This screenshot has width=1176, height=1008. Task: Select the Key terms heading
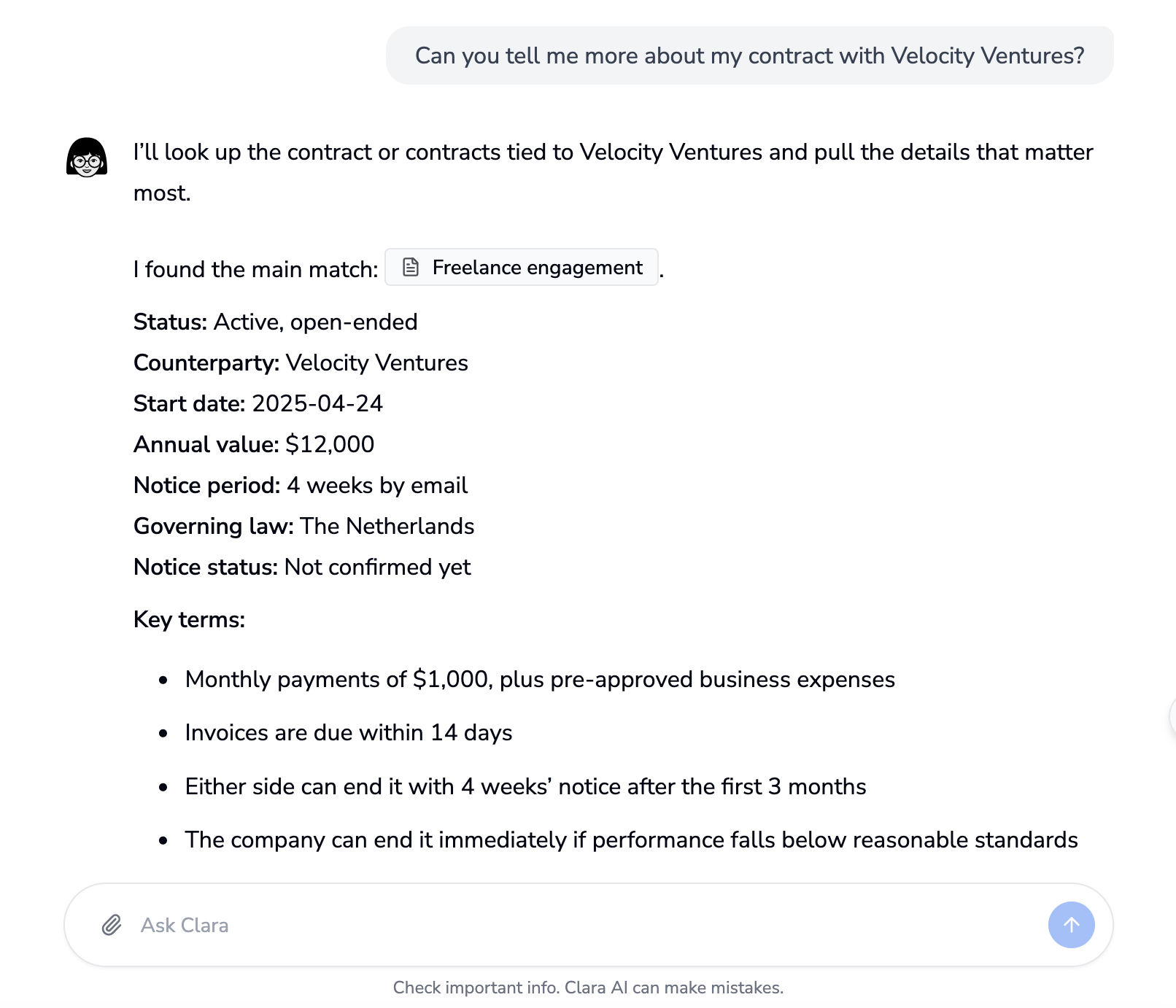click(x=189, y=619)
